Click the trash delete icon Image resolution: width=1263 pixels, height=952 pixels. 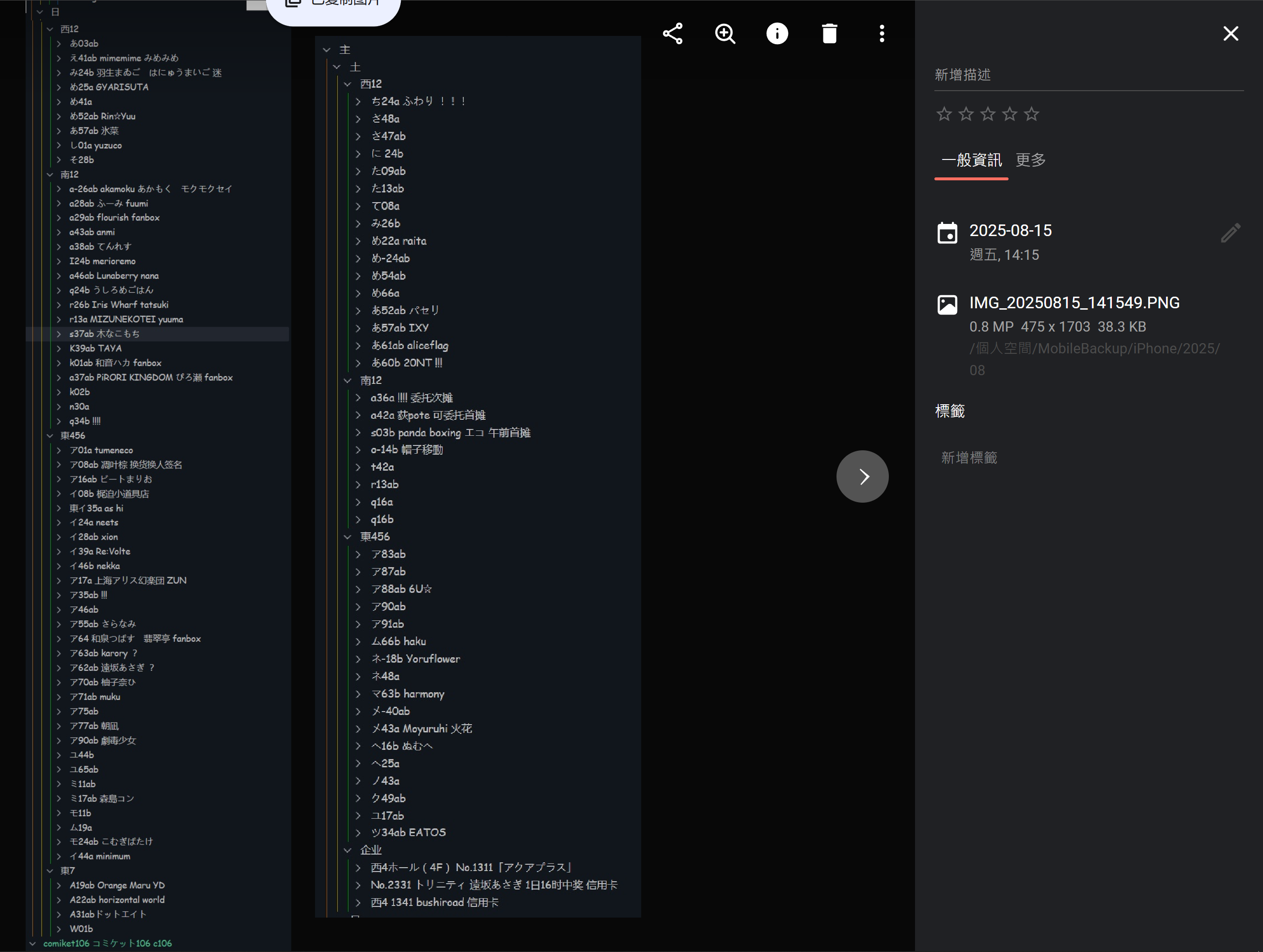point(829,34)
